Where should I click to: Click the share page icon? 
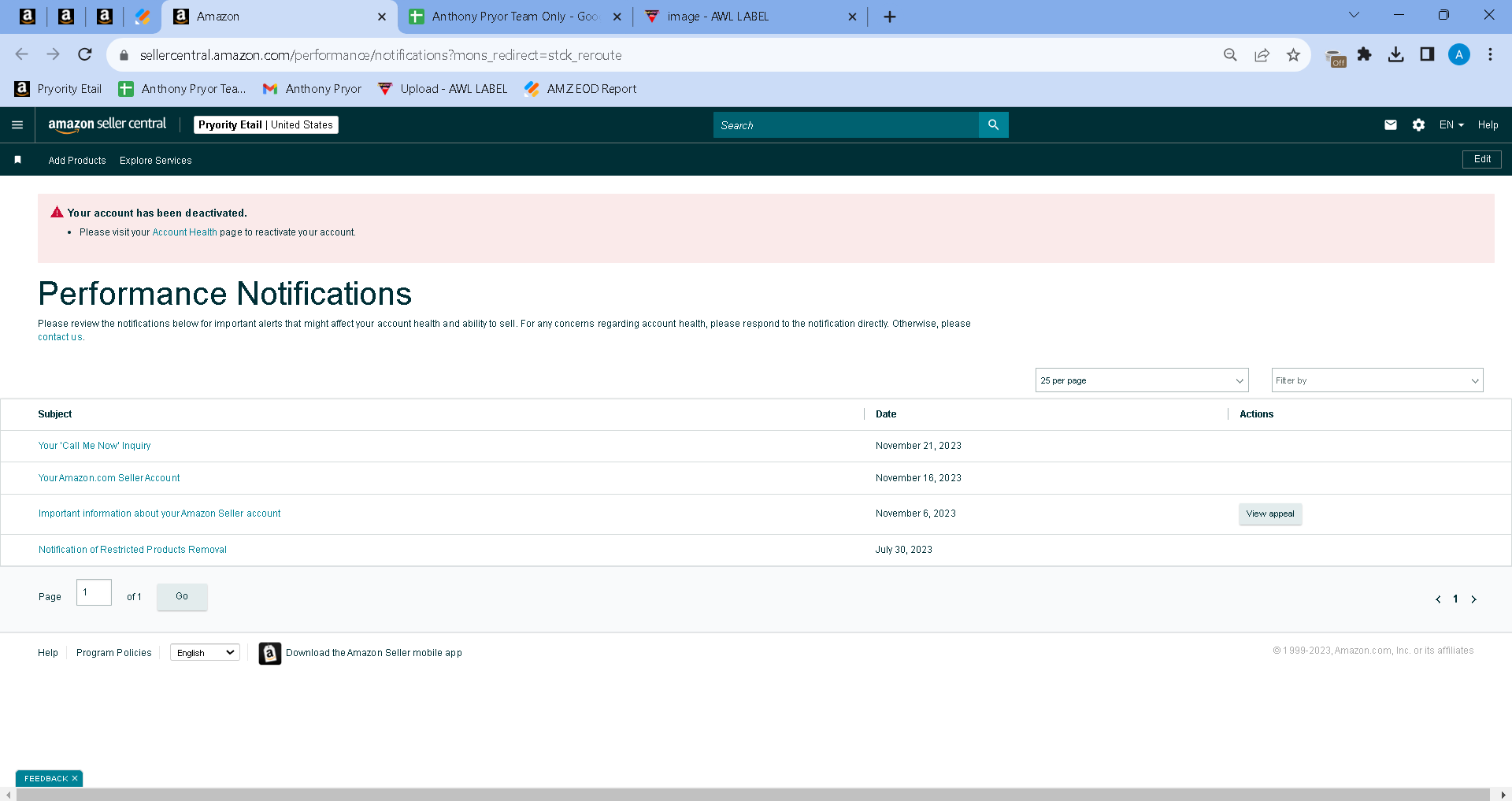point(1262,55)
